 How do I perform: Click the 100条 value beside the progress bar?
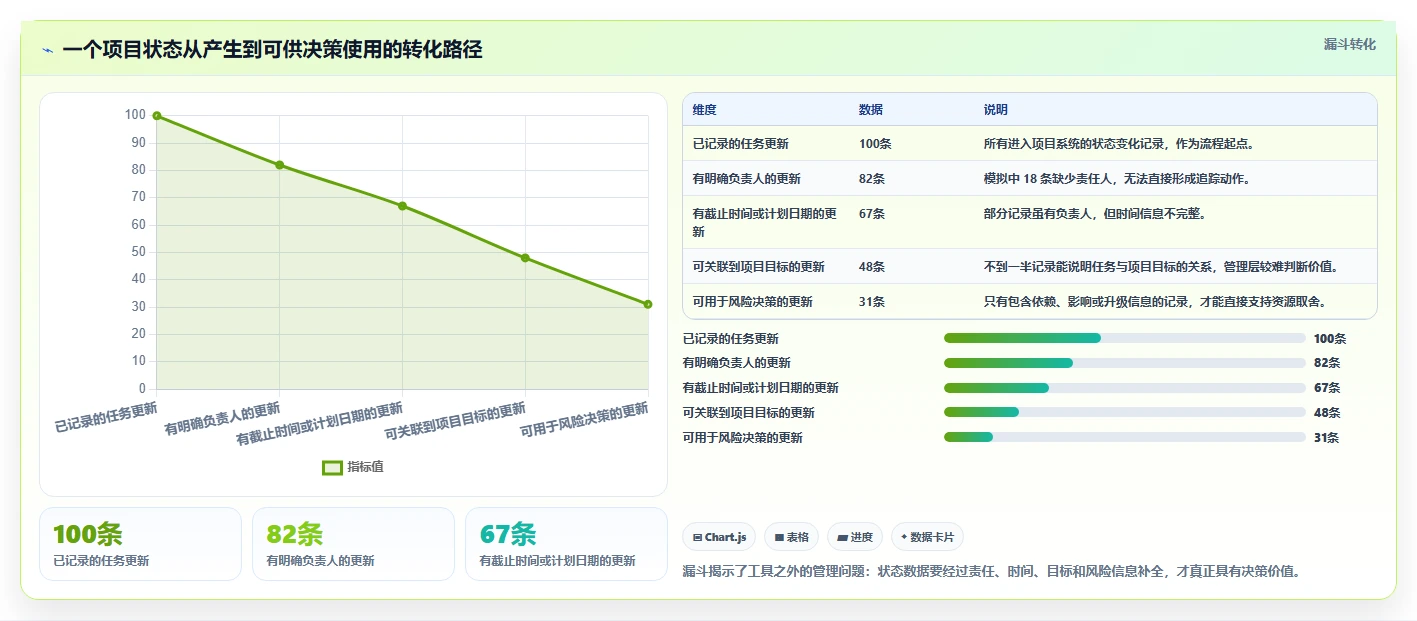(x=1330, y=339)
